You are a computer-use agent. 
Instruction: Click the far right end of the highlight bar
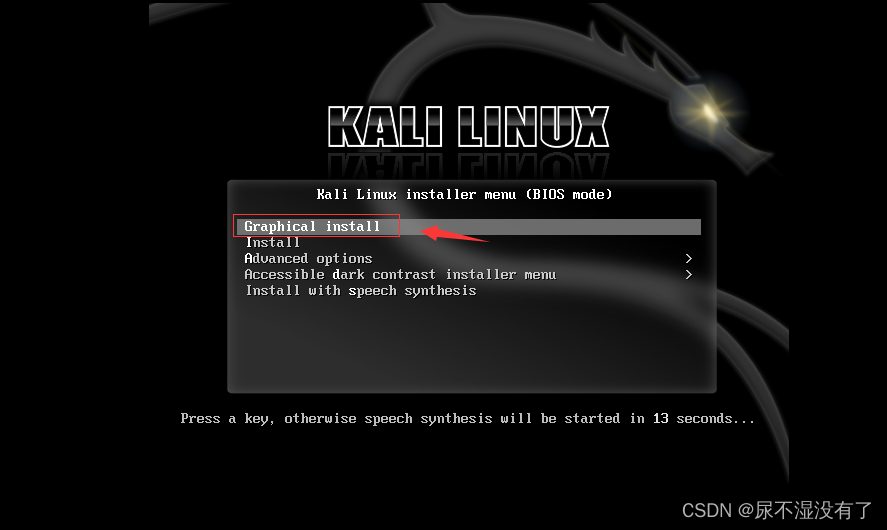[x=693, y=226]
